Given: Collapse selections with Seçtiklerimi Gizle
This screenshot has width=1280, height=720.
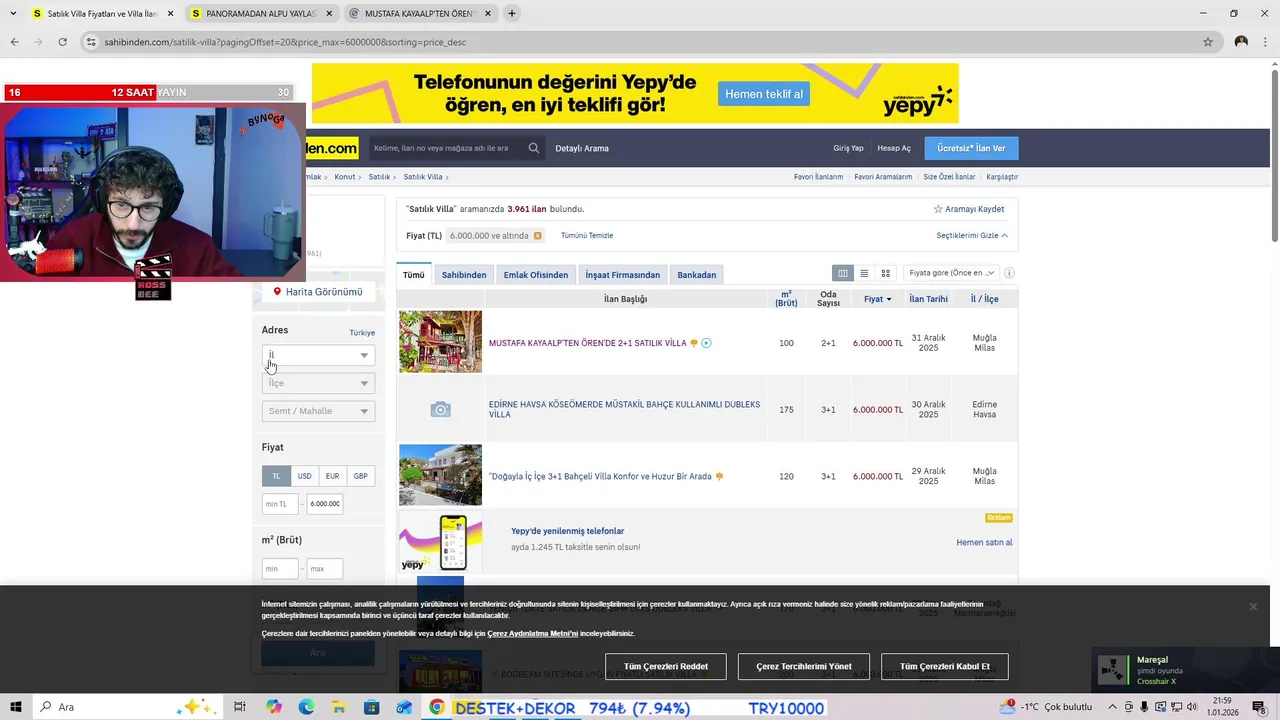Looking at the screenshot, I should point(972,236).
